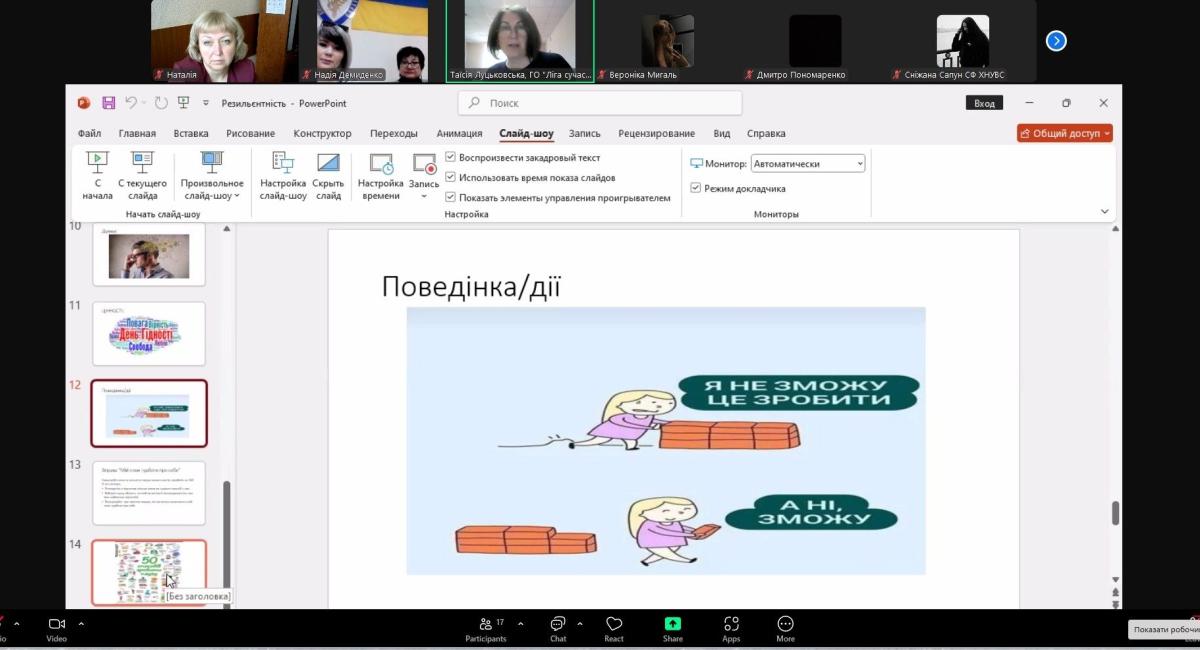Open slideshow setup (Настройка слайд-шоу)
The image size is (1200, 650).
pos(283,163)
